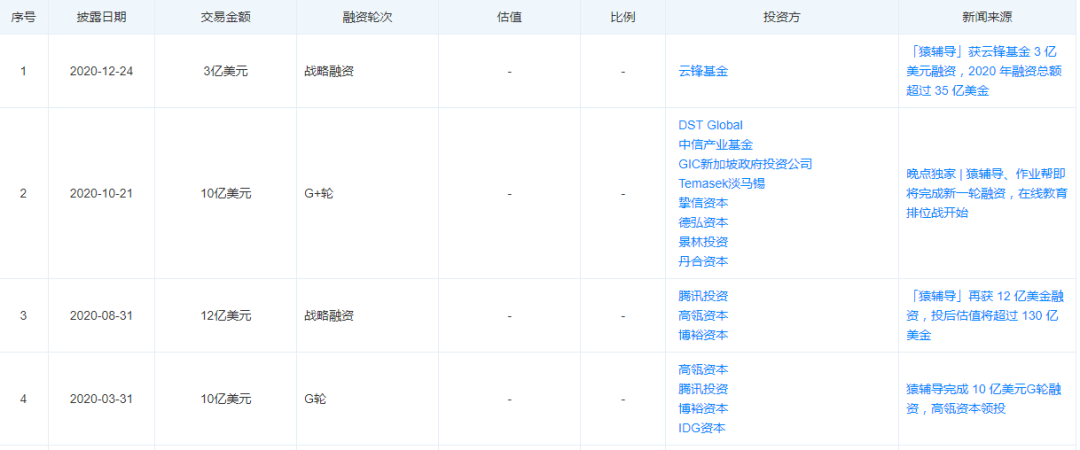Open the 景林投资 investor link
The height and width of the screenshot is (450, 1080).
click(x=703, y=242)
